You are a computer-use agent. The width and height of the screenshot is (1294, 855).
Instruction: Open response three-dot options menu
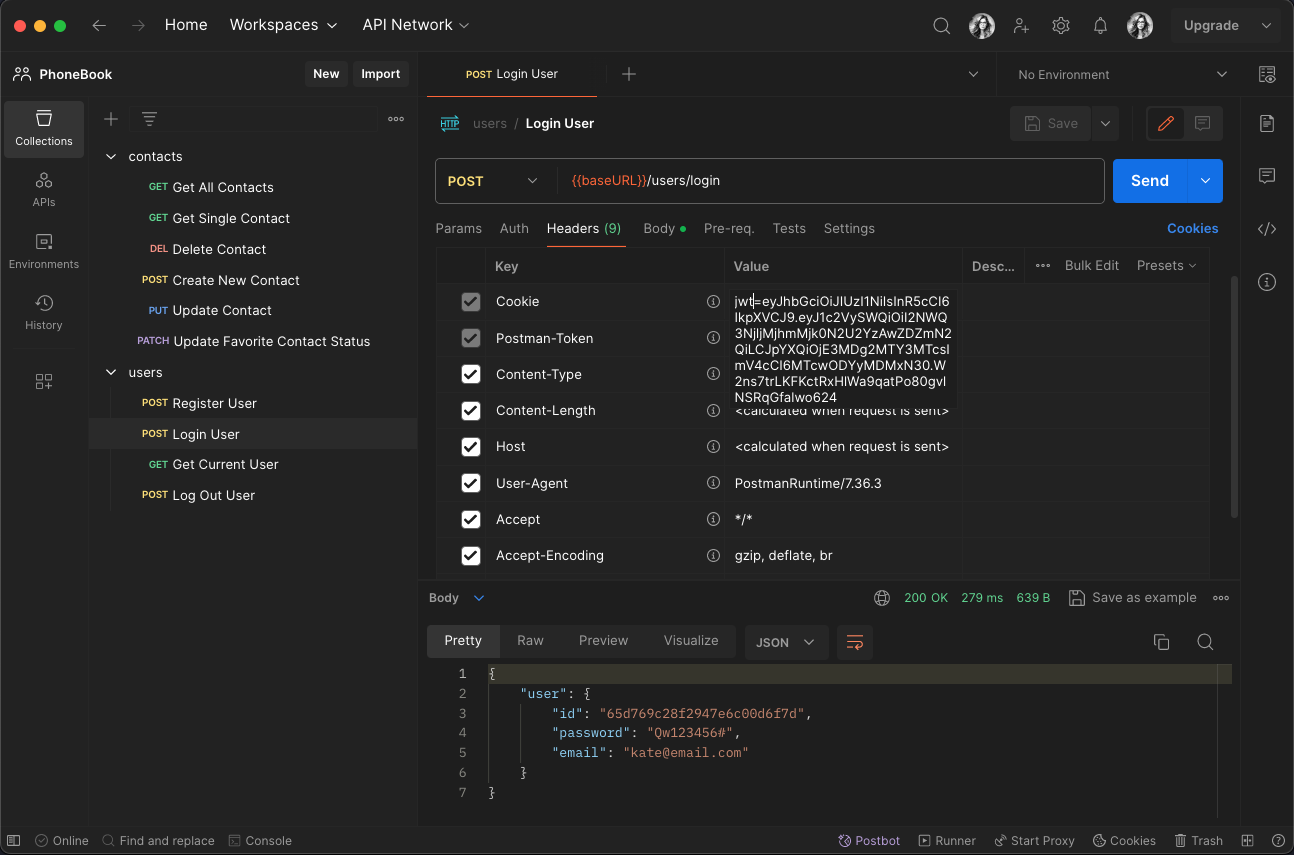[1220, 598]
